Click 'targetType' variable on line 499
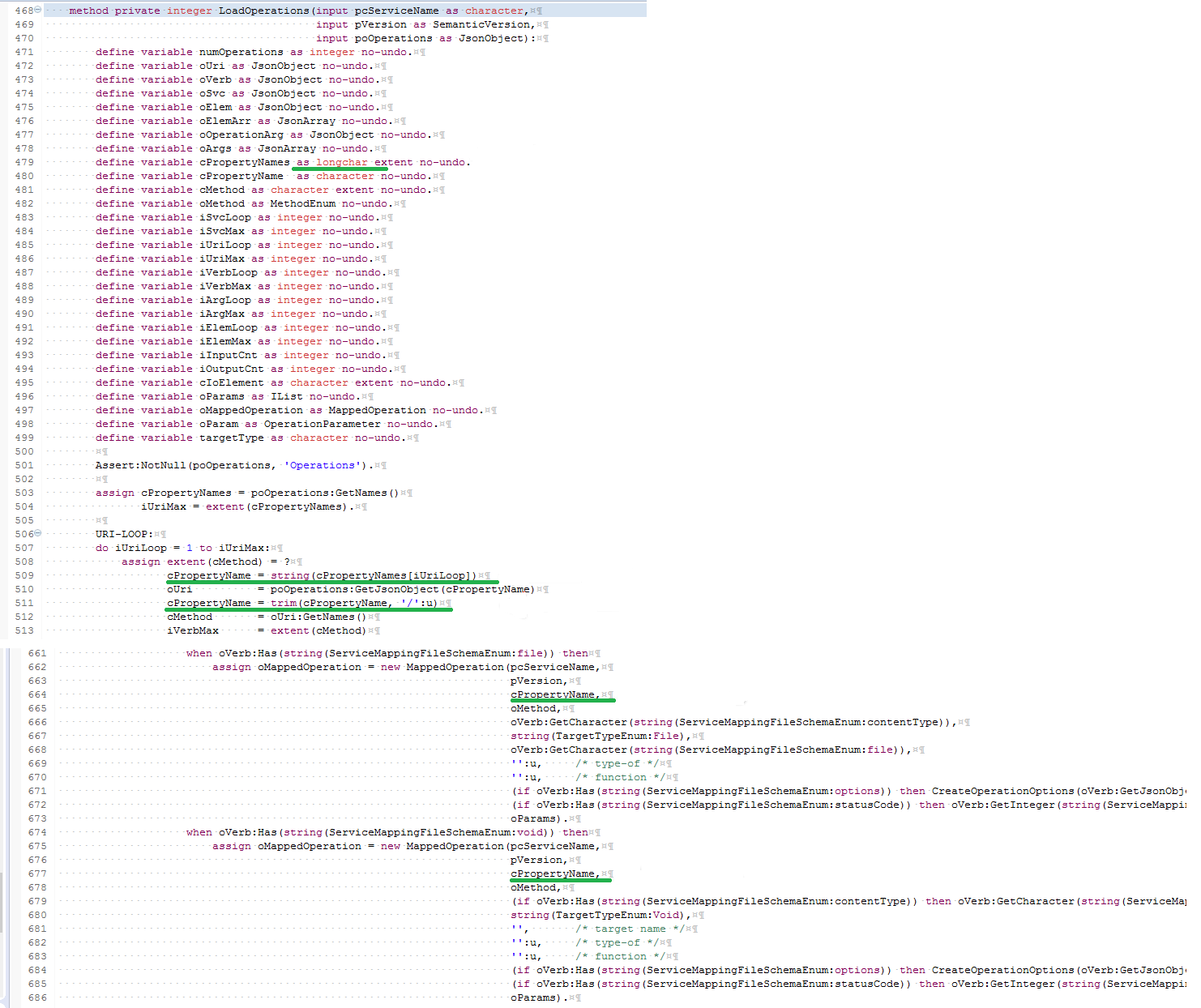The image size is (1201, 1008). point(232,438)
